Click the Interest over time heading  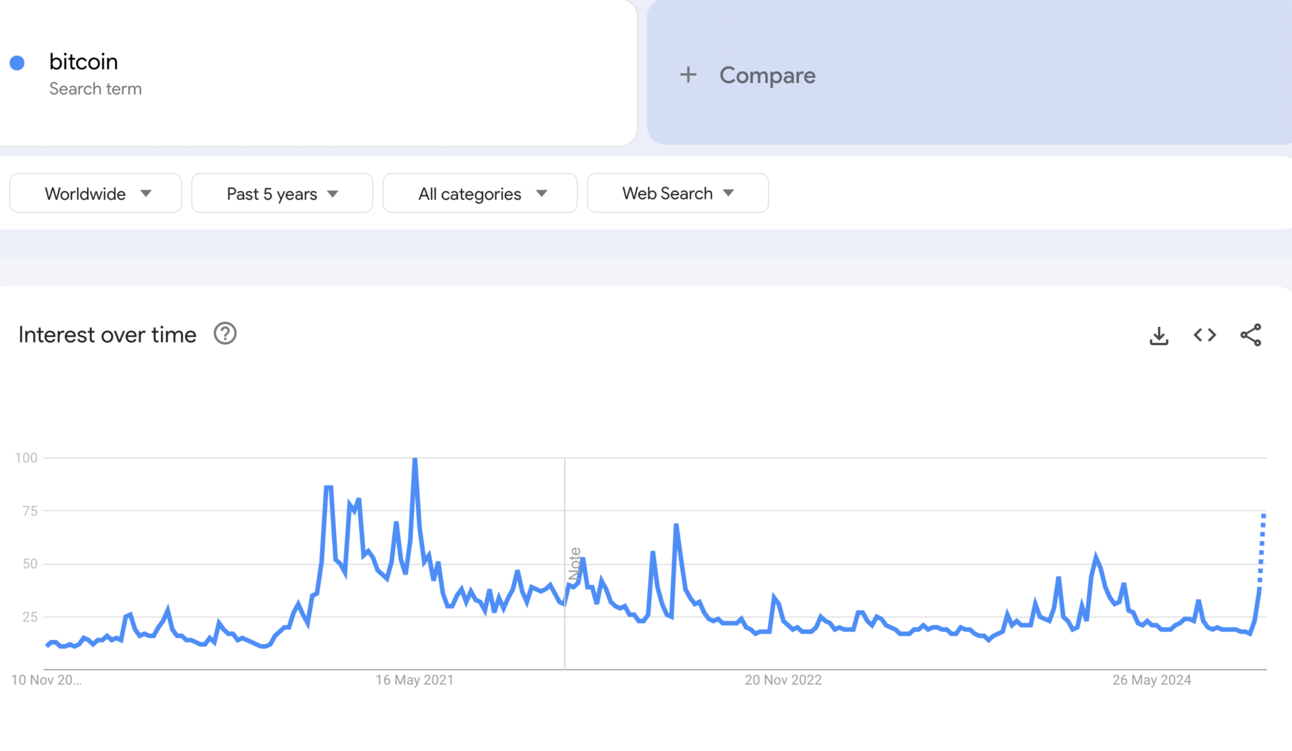[107, 335]
